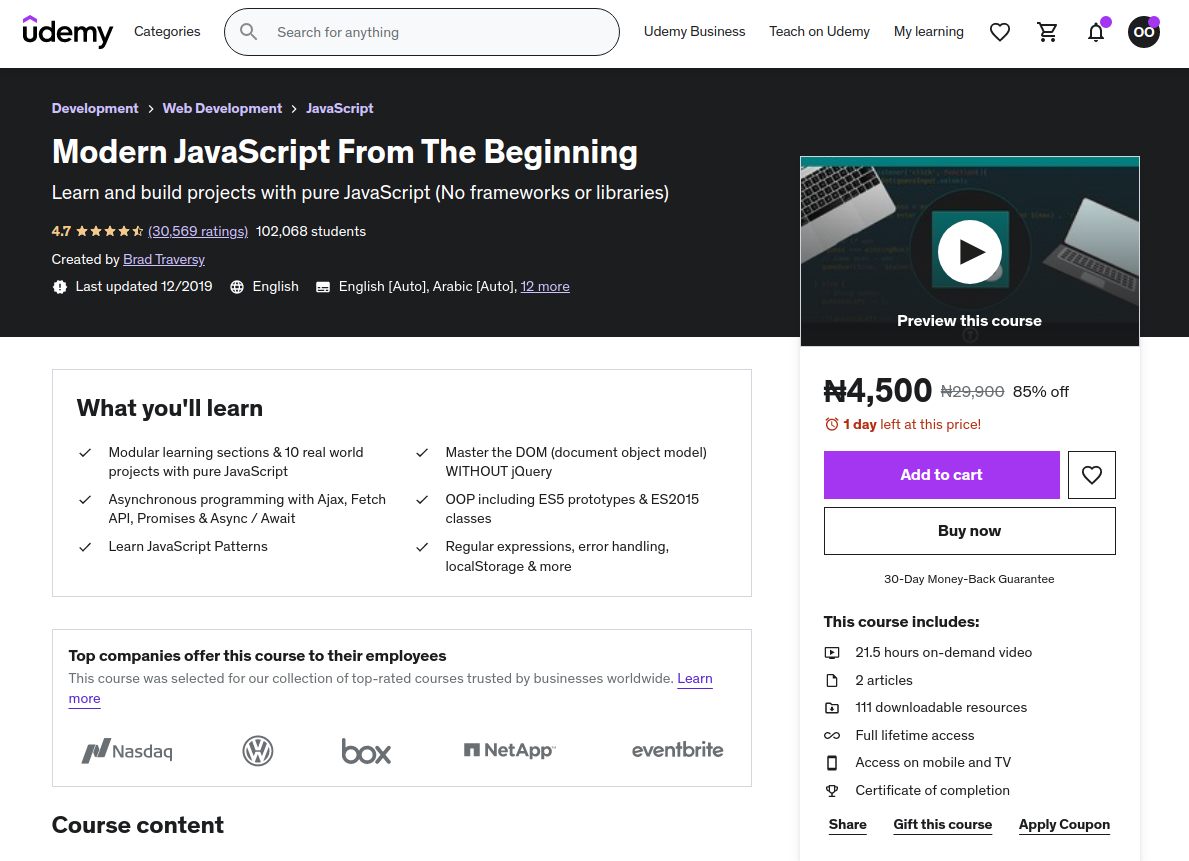Click Add to cart button
Screen dimensions: 1189x861
[x=941, y=475]
